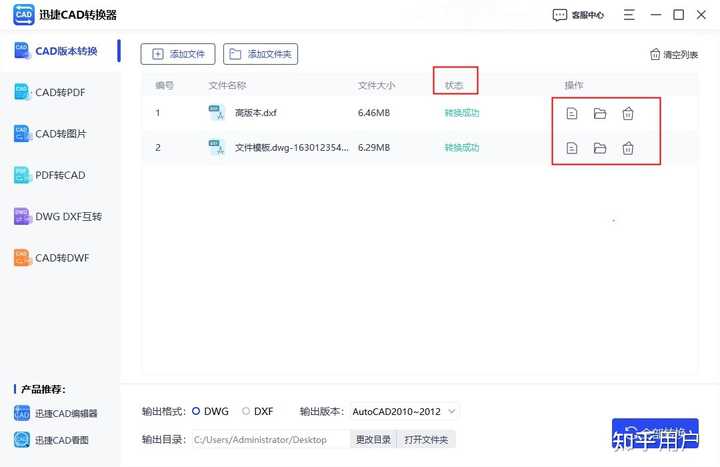Switch to CAD转PDF mode
This screenshot has height=467, width=720.
click(61, 92)
